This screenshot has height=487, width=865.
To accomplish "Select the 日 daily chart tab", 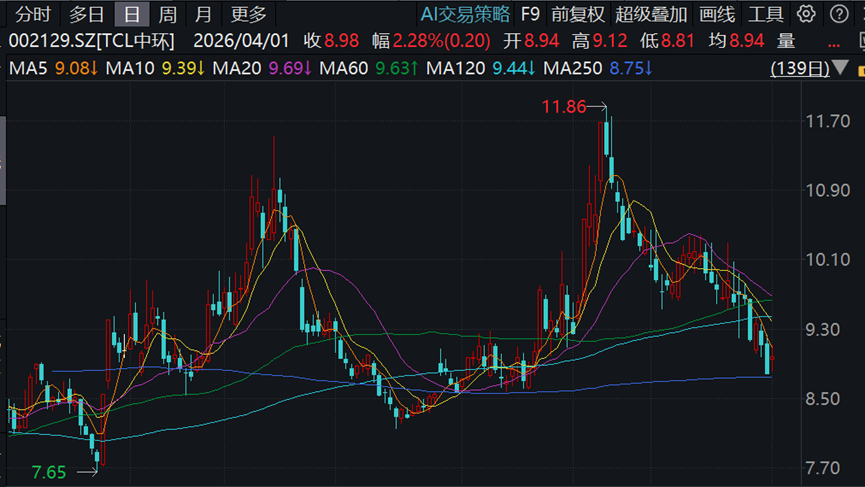I will pyautogui.click(x=132, y=14).
